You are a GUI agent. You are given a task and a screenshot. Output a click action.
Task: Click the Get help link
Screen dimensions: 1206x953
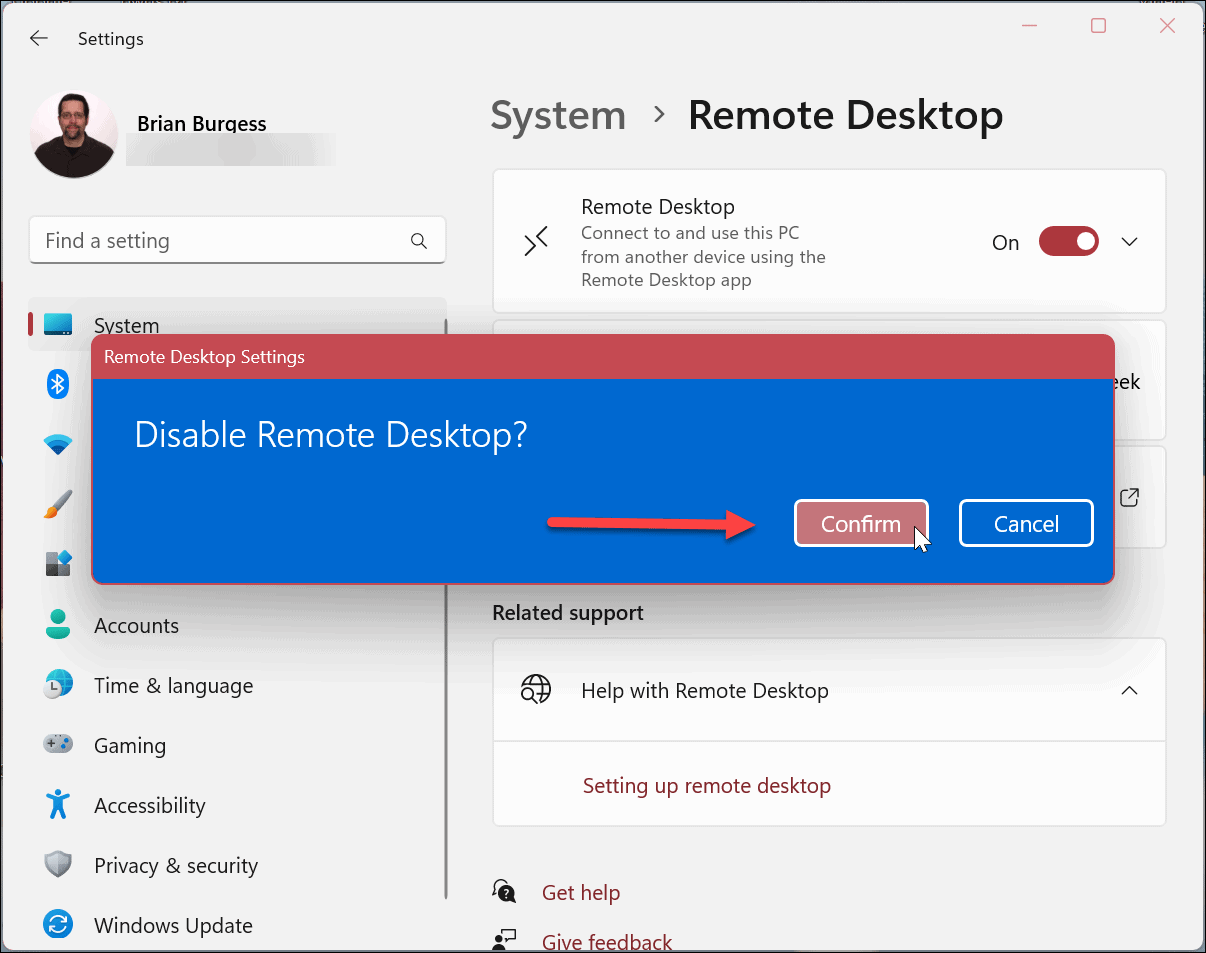[581, 892]
